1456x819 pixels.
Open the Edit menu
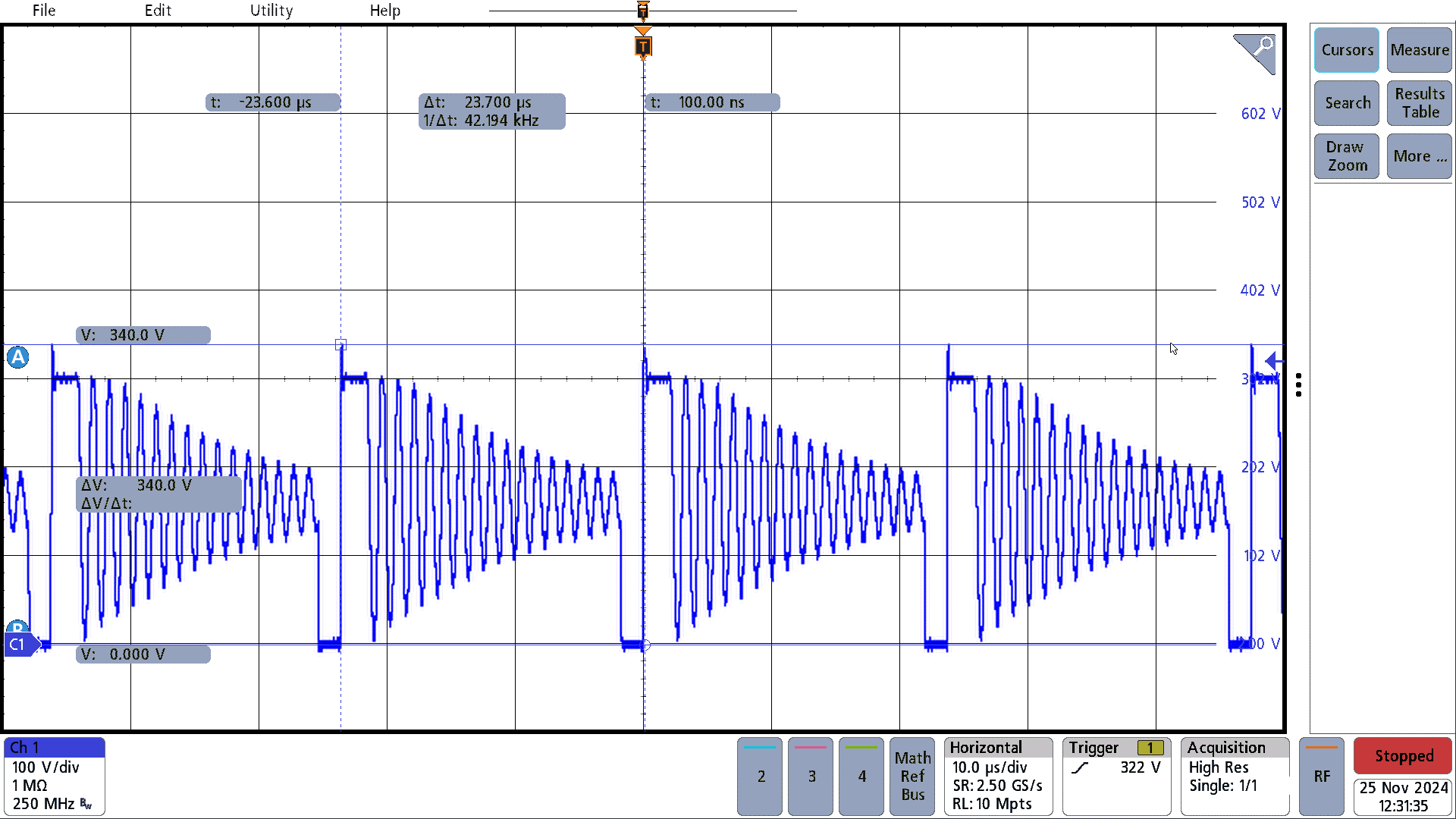[158, 11]
